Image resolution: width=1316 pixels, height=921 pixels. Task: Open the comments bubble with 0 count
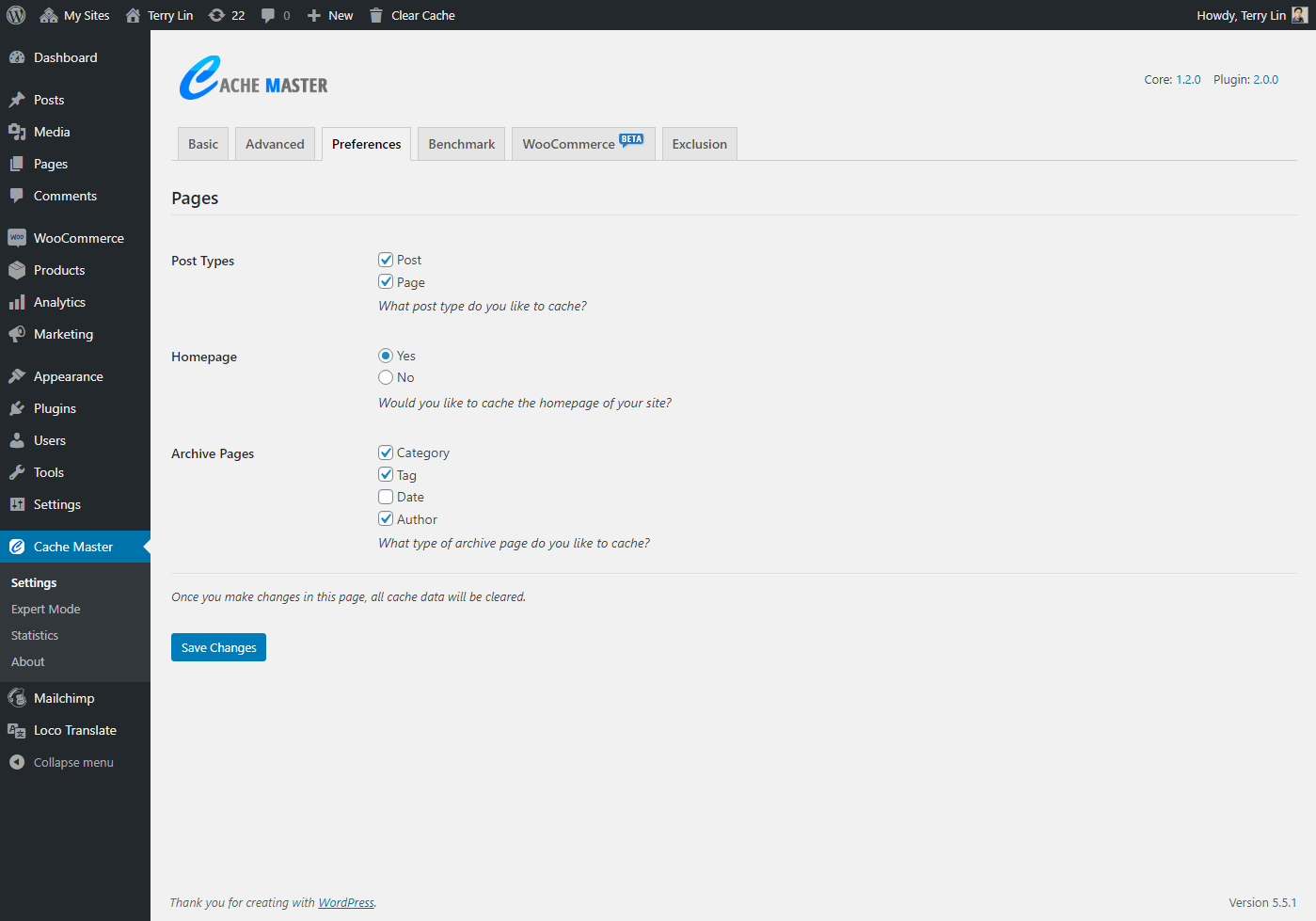click(269, 15)
